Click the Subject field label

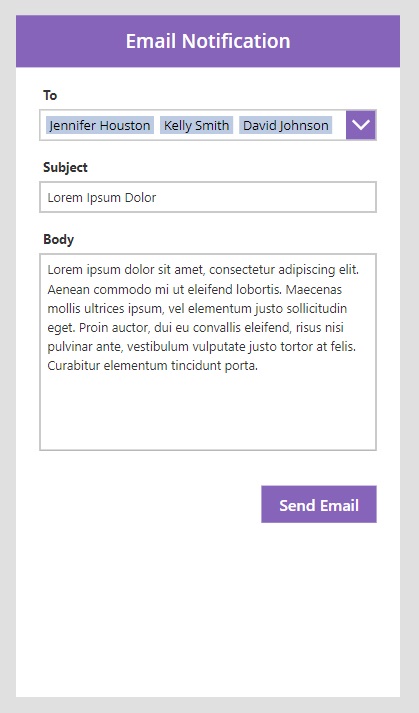click(x=66, y=167)
